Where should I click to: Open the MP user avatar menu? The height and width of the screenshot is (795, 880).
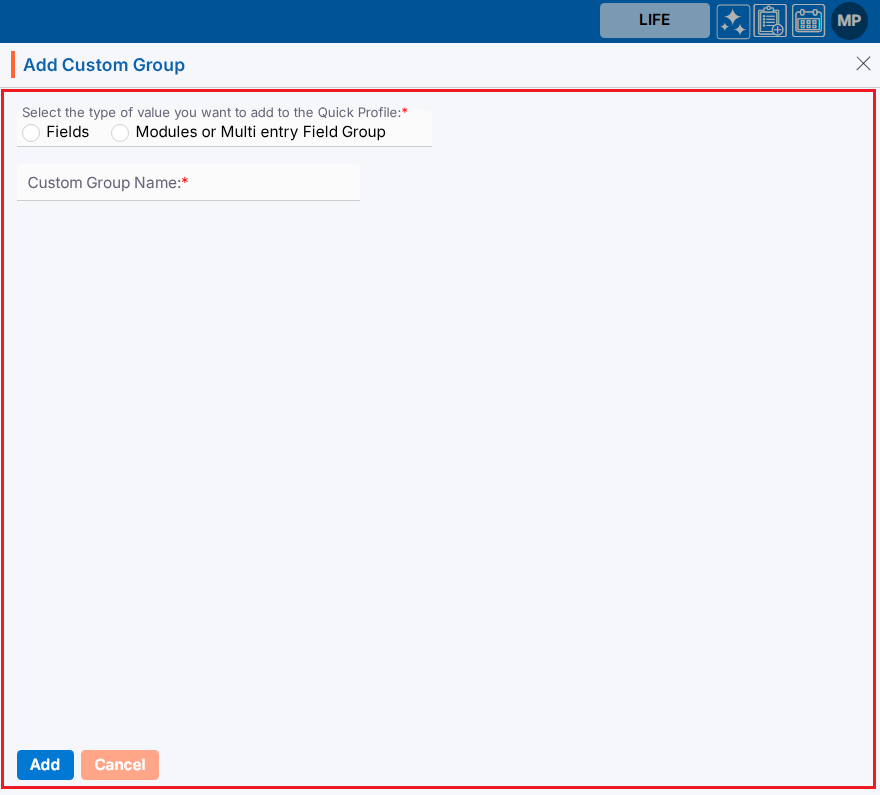click(849, 21)
